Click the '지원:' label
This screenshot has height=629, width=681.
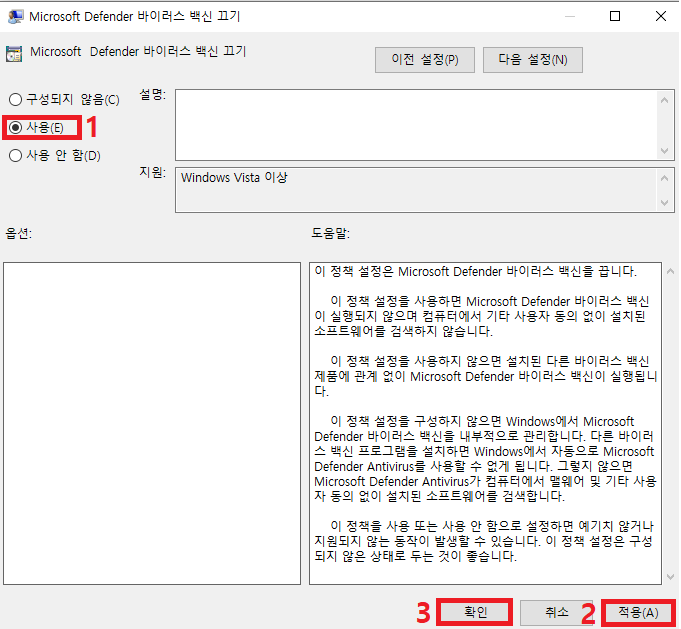[x=152, y=172]
